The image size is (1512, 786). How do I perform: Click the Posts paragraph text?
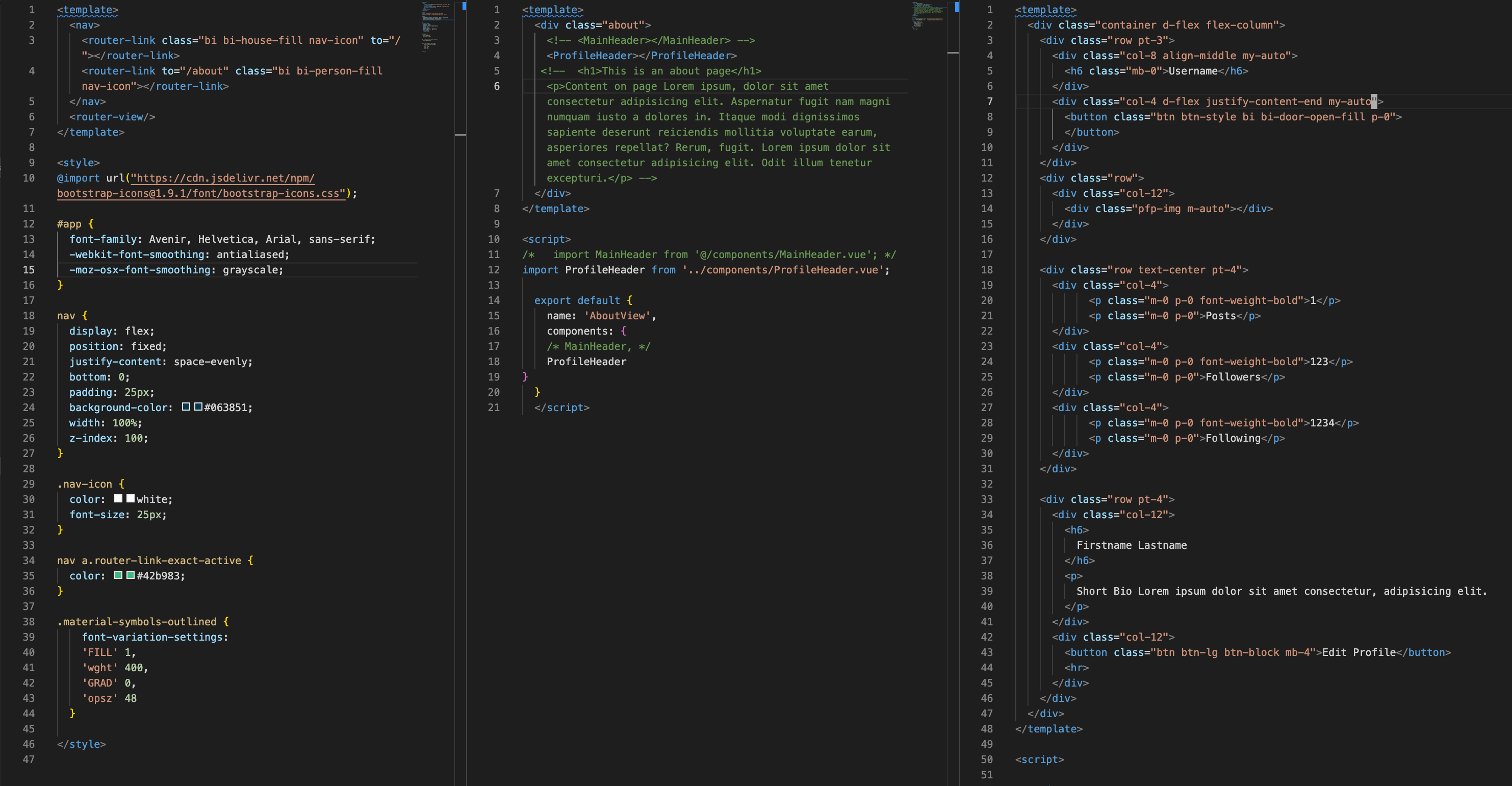click(1220, 315)
